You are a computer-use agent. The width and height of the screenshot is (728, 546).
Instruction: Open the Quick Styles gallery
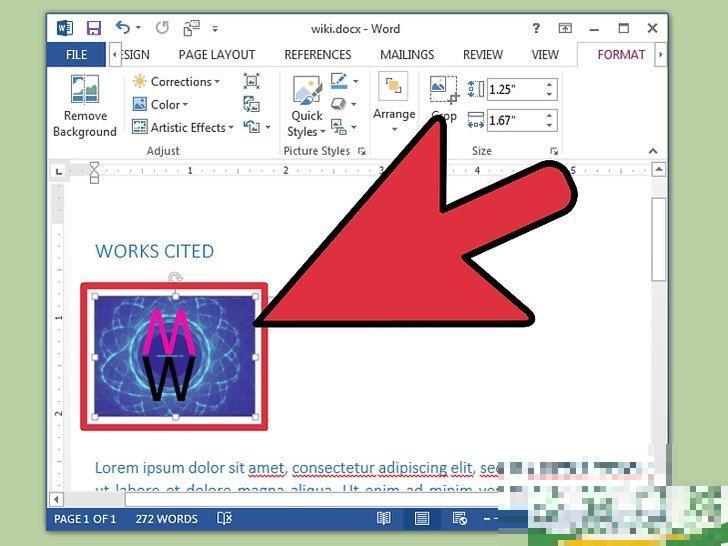(306, 106)
